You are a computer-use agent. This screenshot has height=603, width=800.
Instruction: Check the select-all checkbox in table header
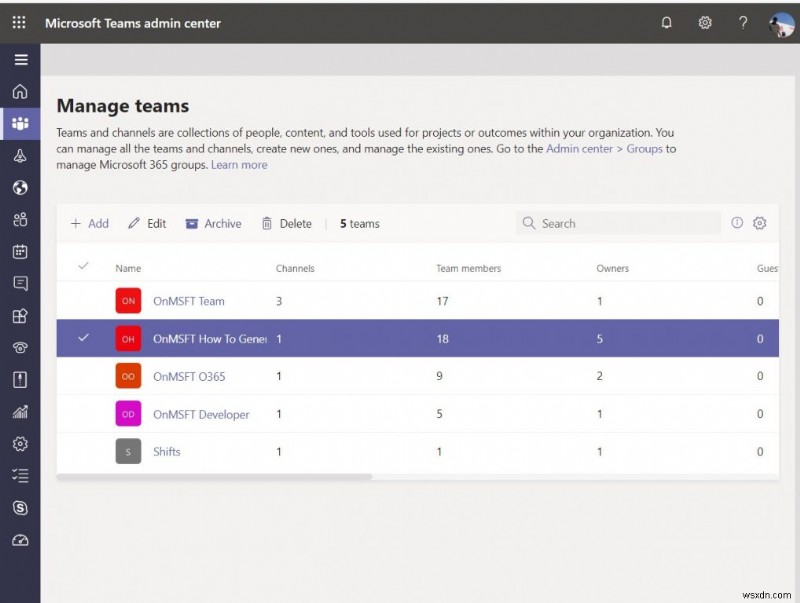[x=85, y=268]
